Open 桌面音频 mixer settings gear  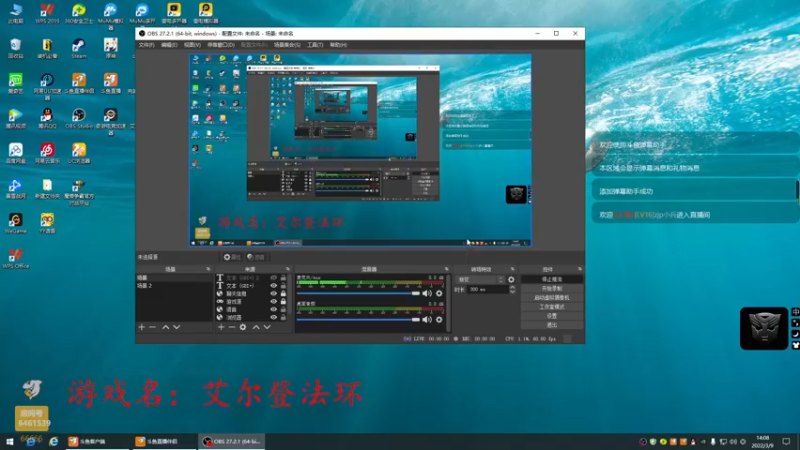tap(439, 319)
